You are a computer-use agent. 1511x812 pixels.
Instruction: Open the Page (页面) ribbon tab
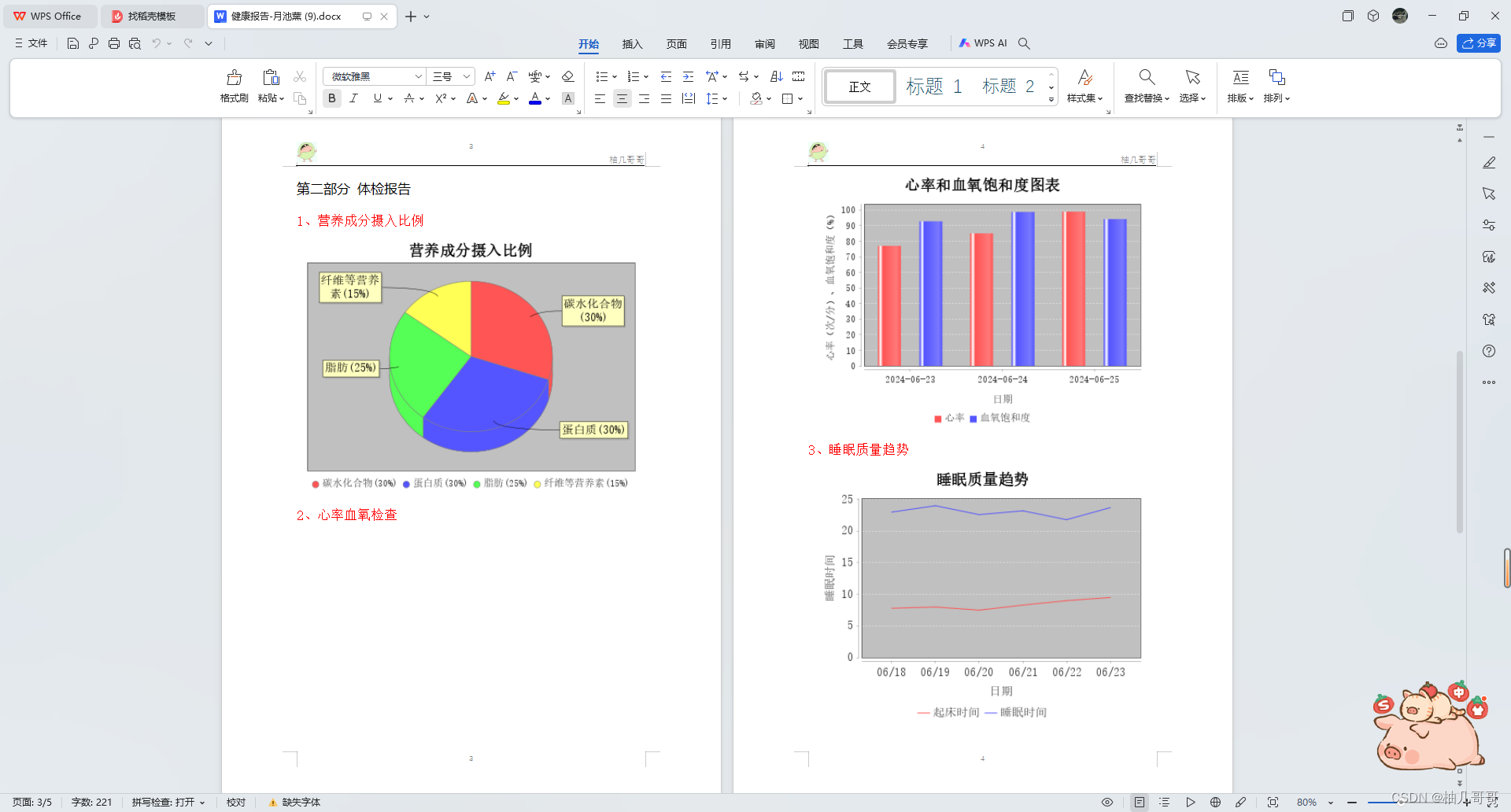[676, 43]
